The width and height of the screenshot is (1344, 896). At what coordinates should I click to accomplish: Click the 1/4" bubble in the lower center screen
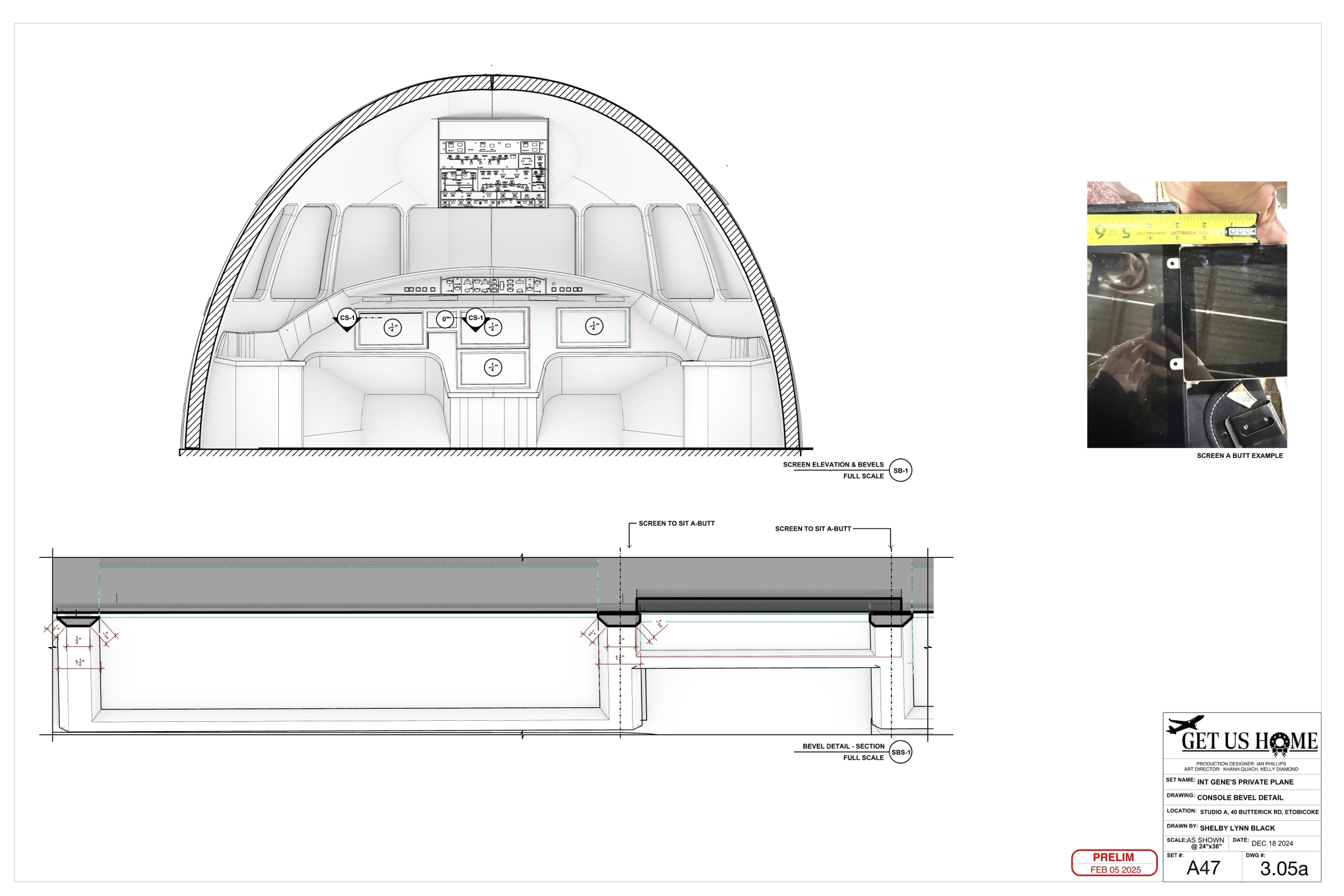[492, 368]
